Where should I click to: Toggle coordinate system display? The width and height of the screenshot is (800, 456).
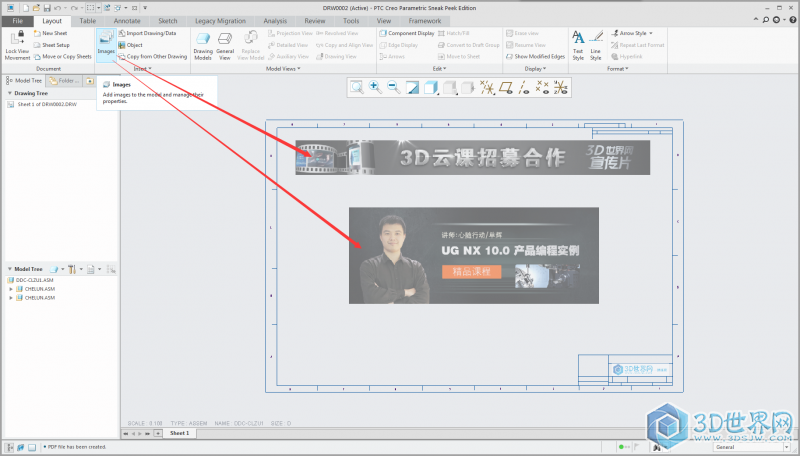click(x=561, y=88)
